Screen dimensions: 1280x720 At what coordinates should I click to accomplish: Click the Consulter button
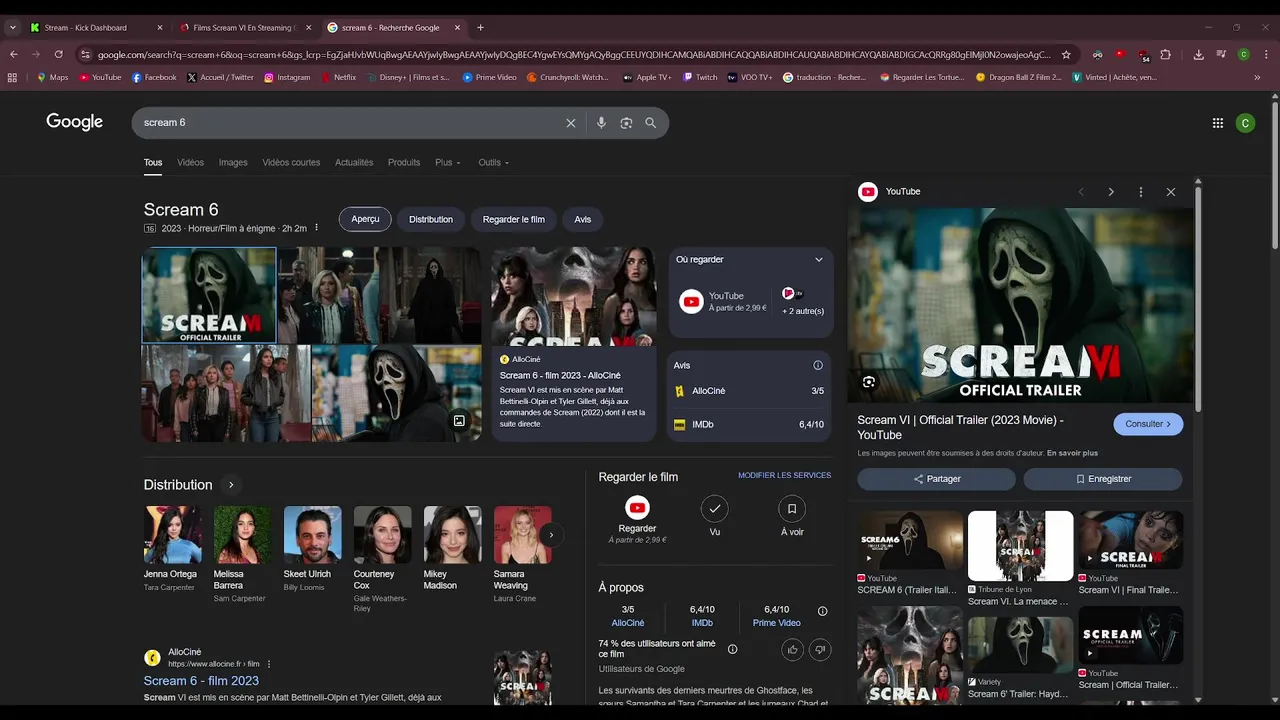pyautogui.click(x=1148, y=424)
